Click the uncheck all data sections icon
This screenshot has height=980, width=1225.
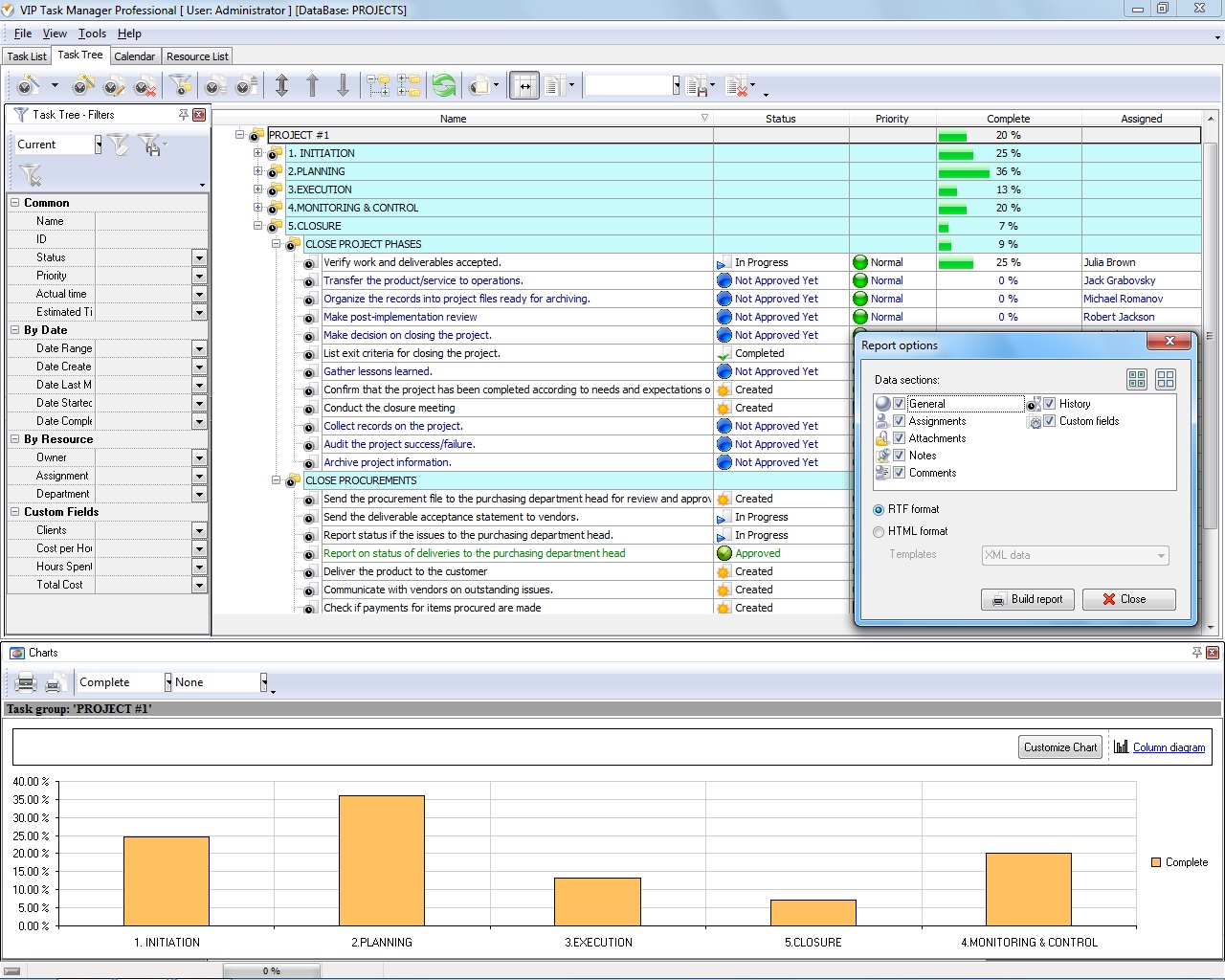(1165, 380)
